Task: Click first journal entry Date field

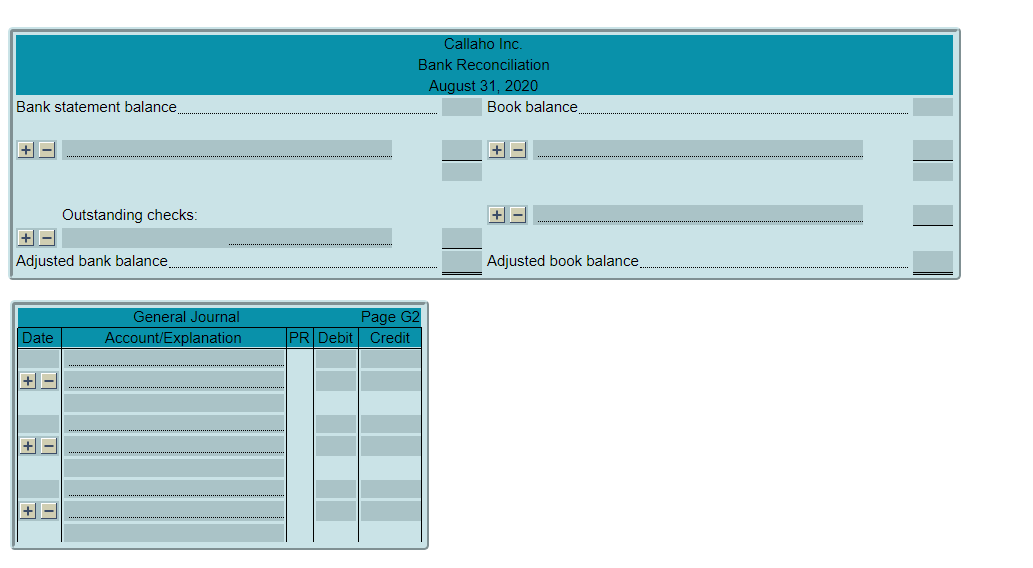Action: point(39,359)
